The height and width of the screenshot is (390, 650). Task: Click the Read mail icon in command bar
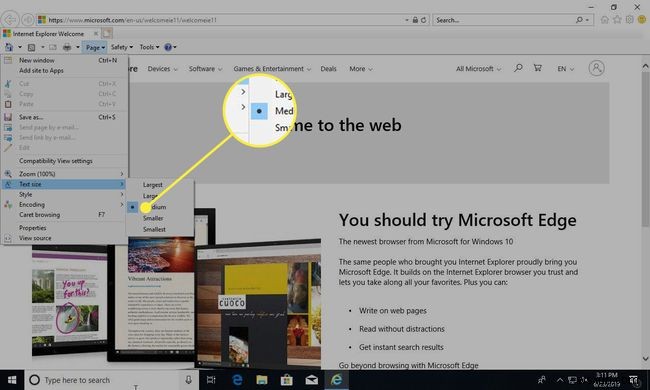[x=53, y=47]
